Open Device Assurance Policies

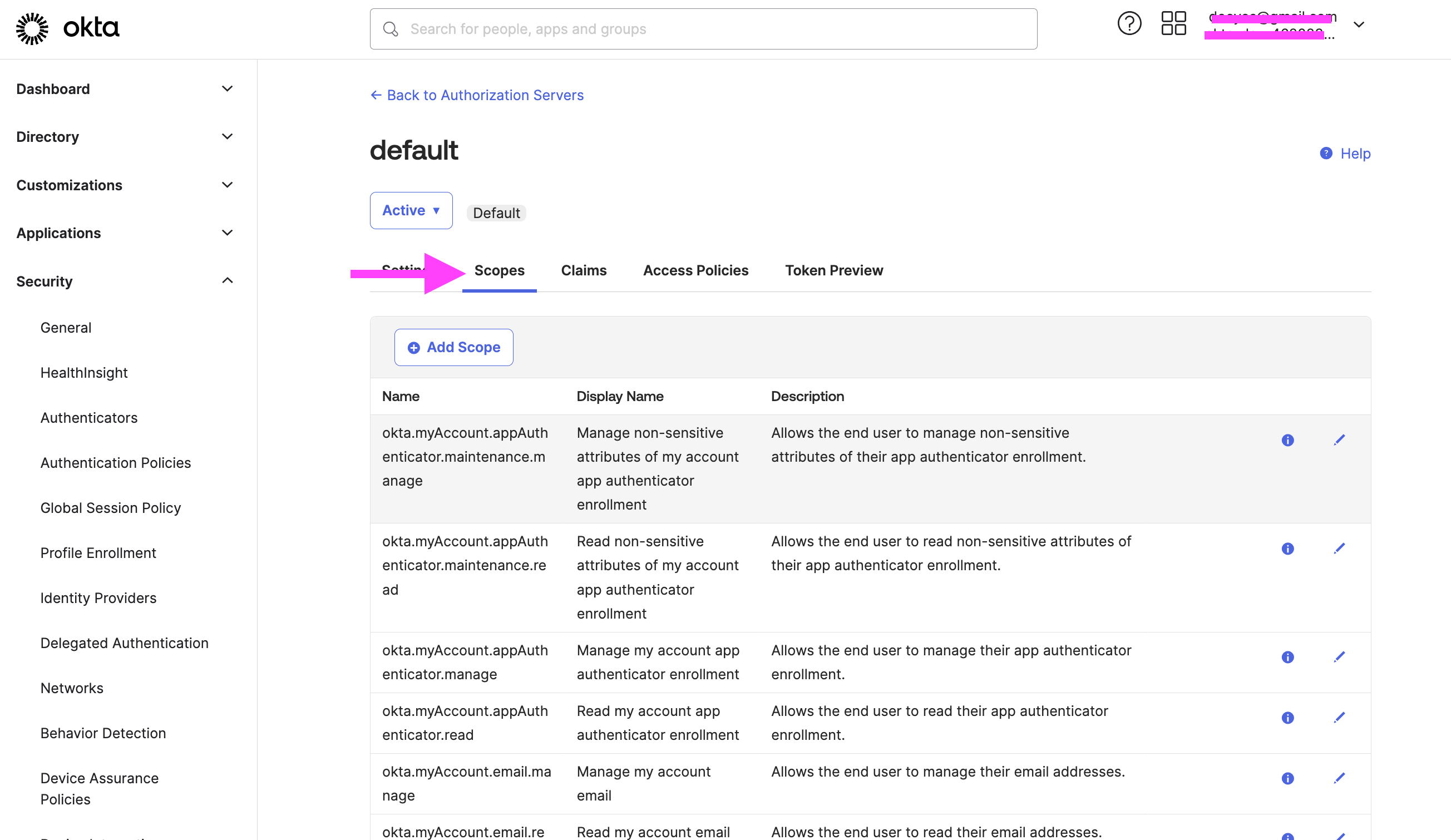[x=99, y=789]
